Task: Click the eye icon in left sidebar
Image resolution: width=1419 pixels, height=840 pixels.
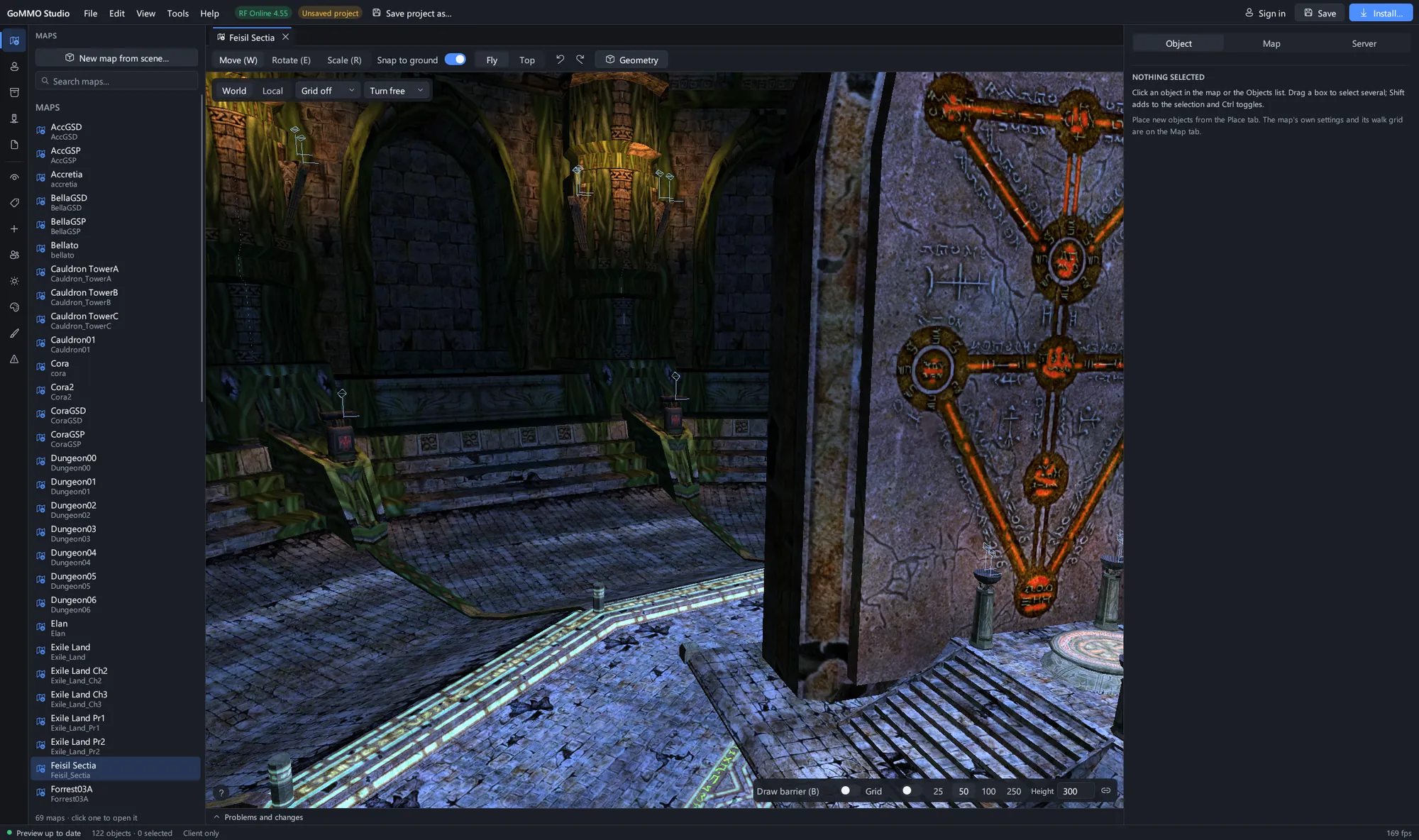Action: pyautogui.click(x=14, y=177)
